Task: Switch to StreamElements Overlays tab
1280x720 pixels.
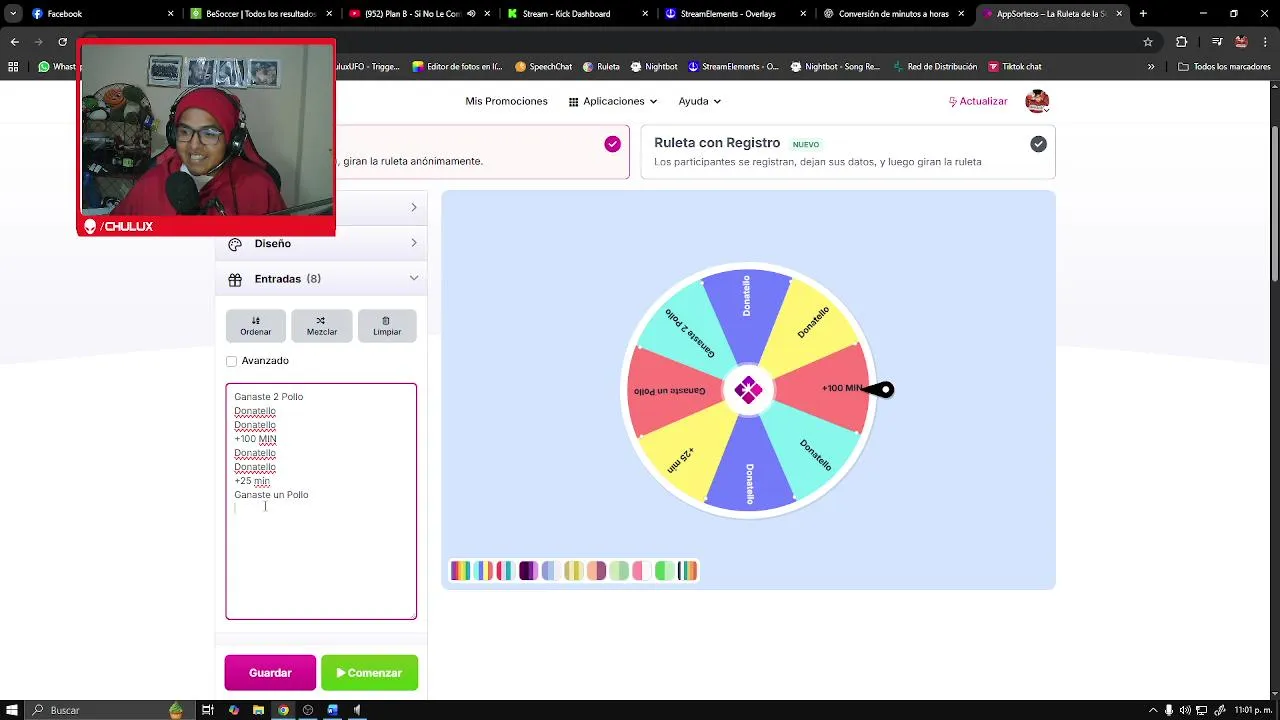Action: pyautogui.click(x=736, y=14)
